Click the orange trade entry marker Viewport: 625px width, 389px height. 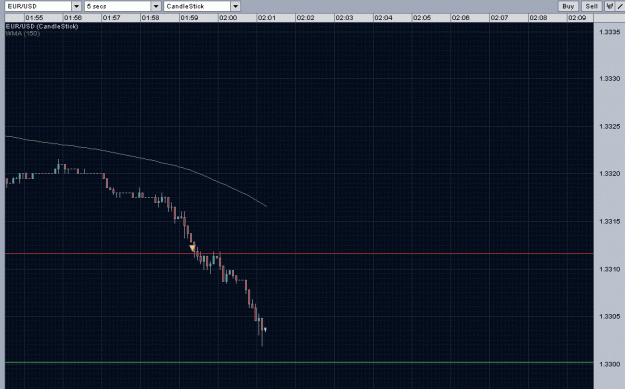[193, 248]
